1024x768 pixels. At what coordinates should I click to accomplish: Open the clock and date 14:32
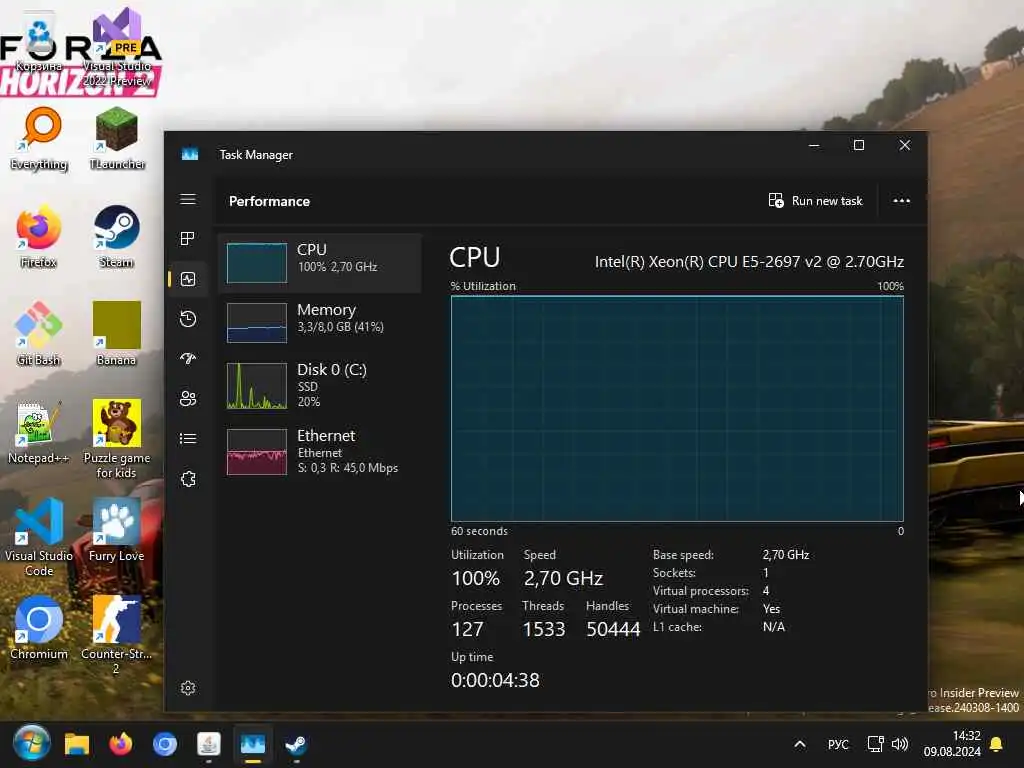coord(952,744)
